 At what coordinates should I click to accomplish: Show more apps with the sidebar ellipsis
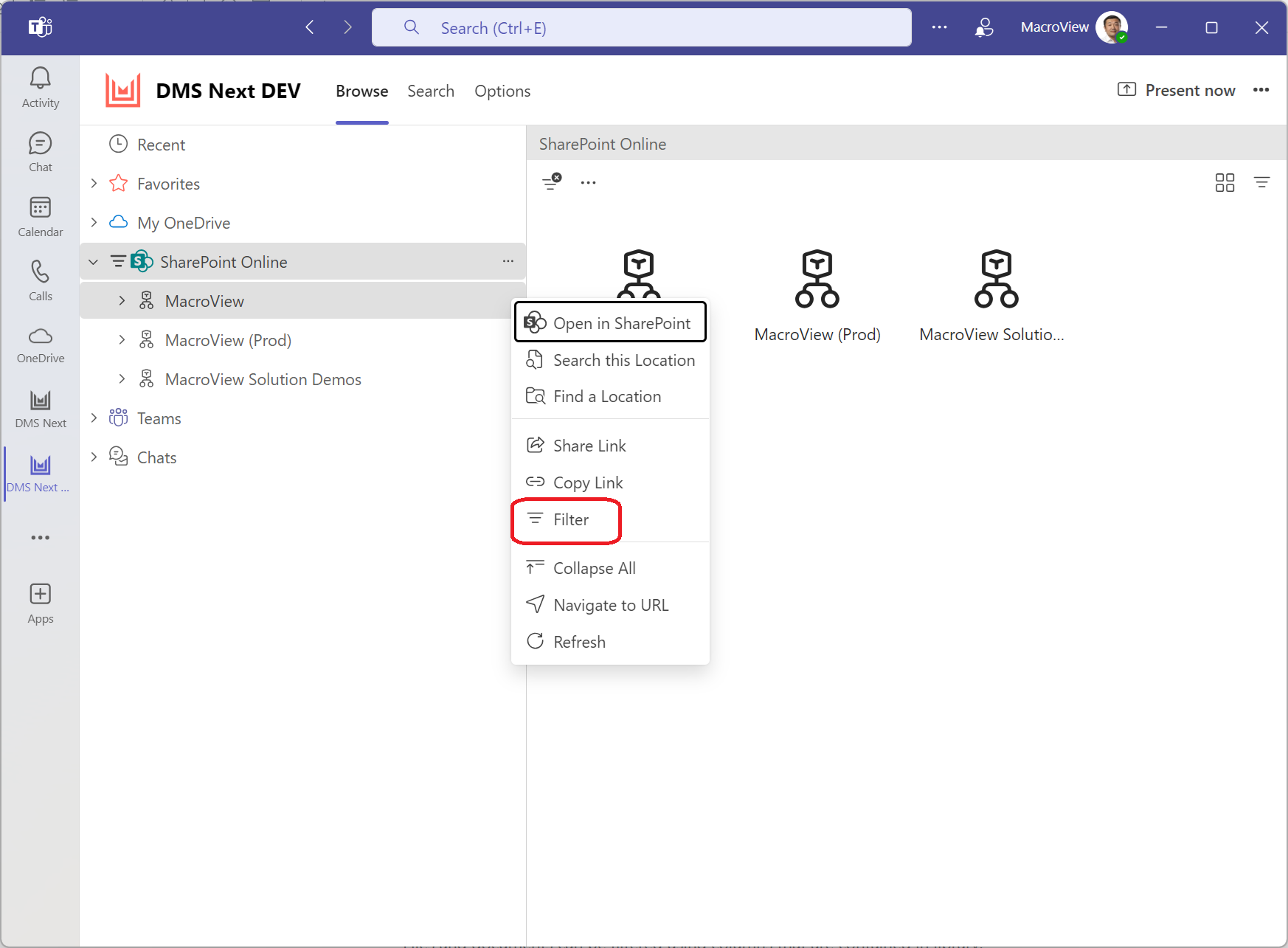coord(41,538)
